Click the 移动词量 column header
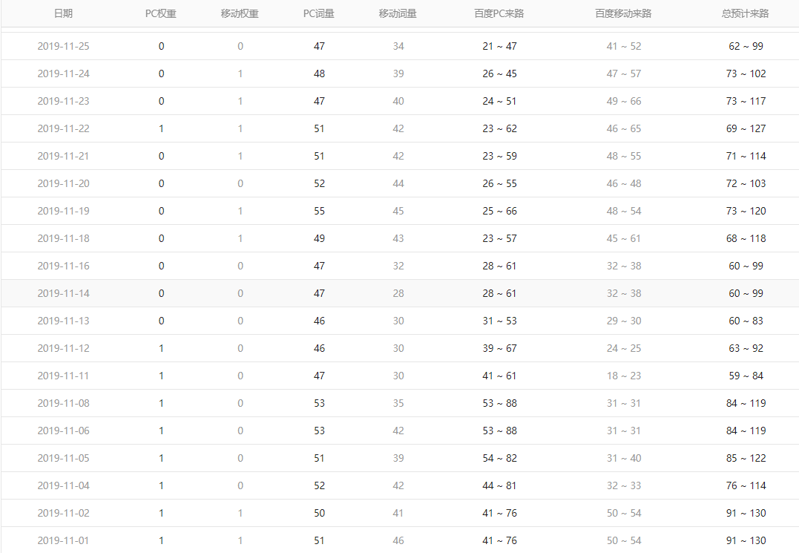Viewport: 799px width, 553px height. pyautogui.click(x=397, y=14)
